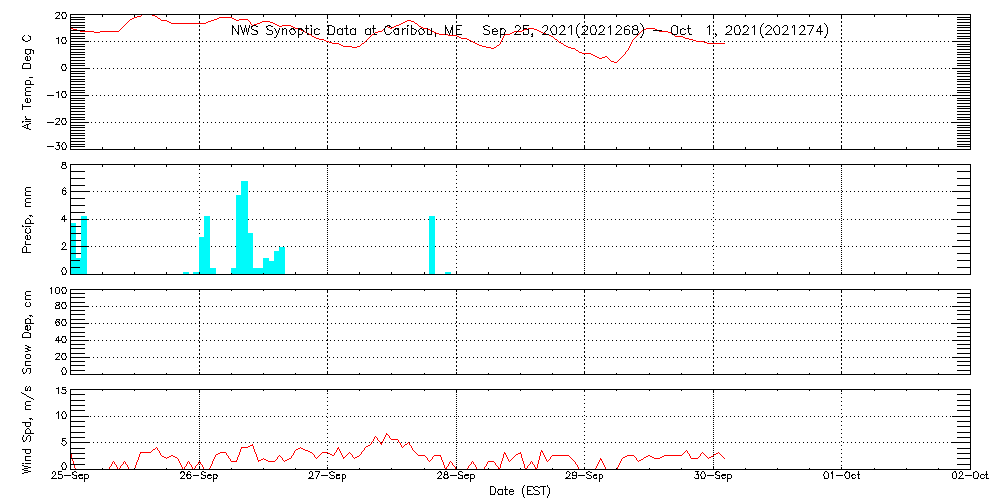
Task: Click the cyan precipitation bar at 25-Sep start
Action: pyautogui.click(x=84, y=245)
